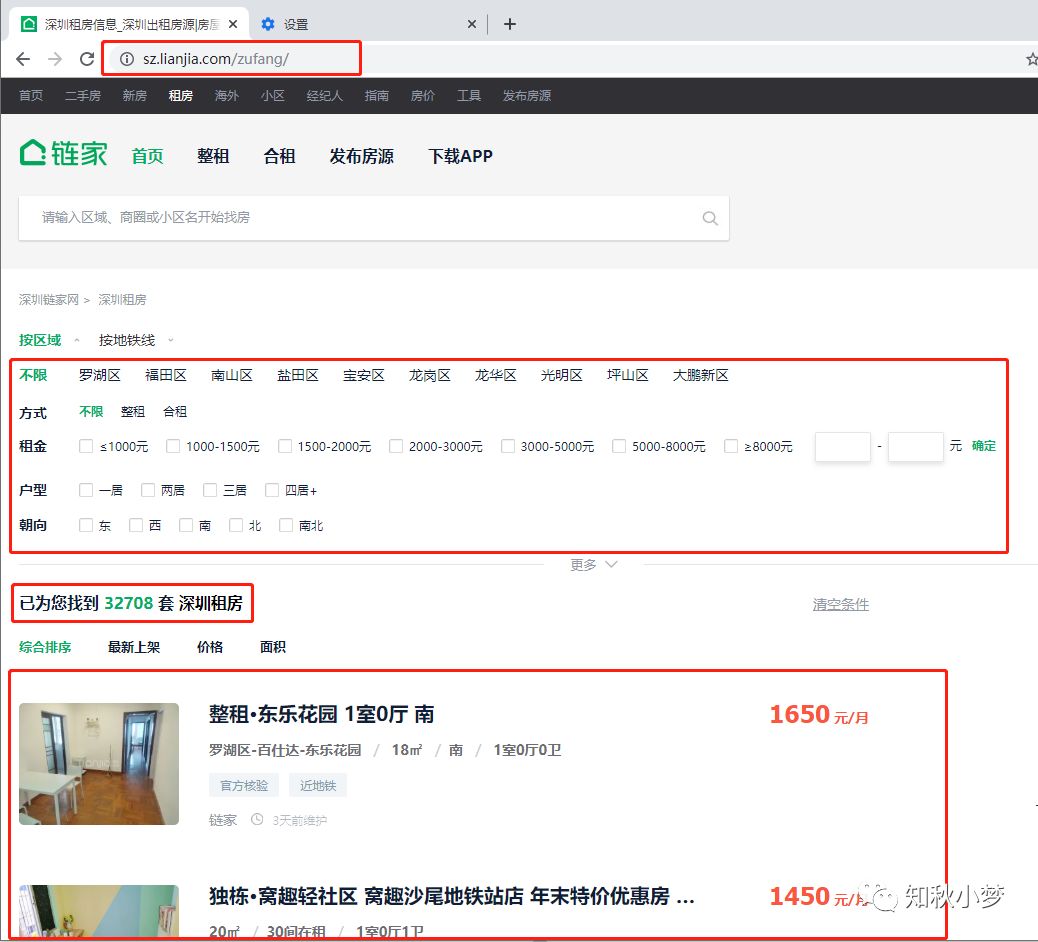The image size is (1038, 942).
Task: Click the 近地铁 tag on 东乐花园 listing
Action: 318,786
